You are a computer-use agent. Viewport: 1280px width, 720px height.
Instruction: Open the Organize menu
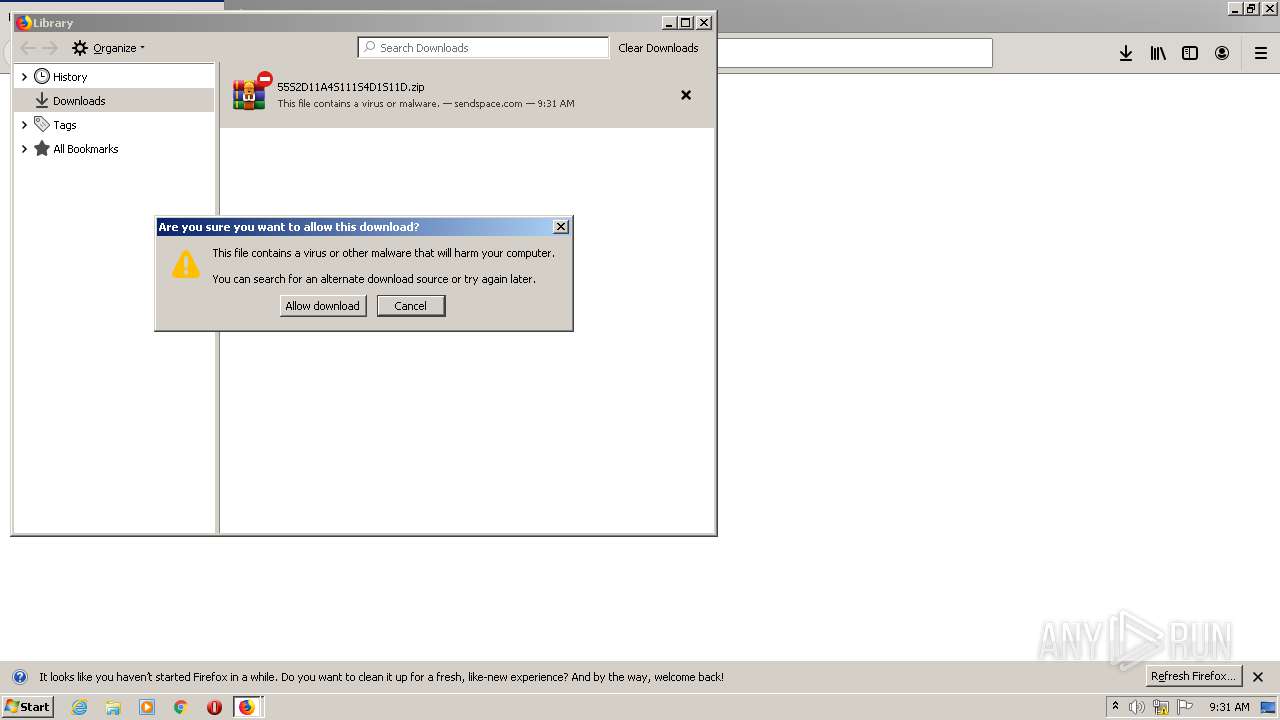click(108, 48)
